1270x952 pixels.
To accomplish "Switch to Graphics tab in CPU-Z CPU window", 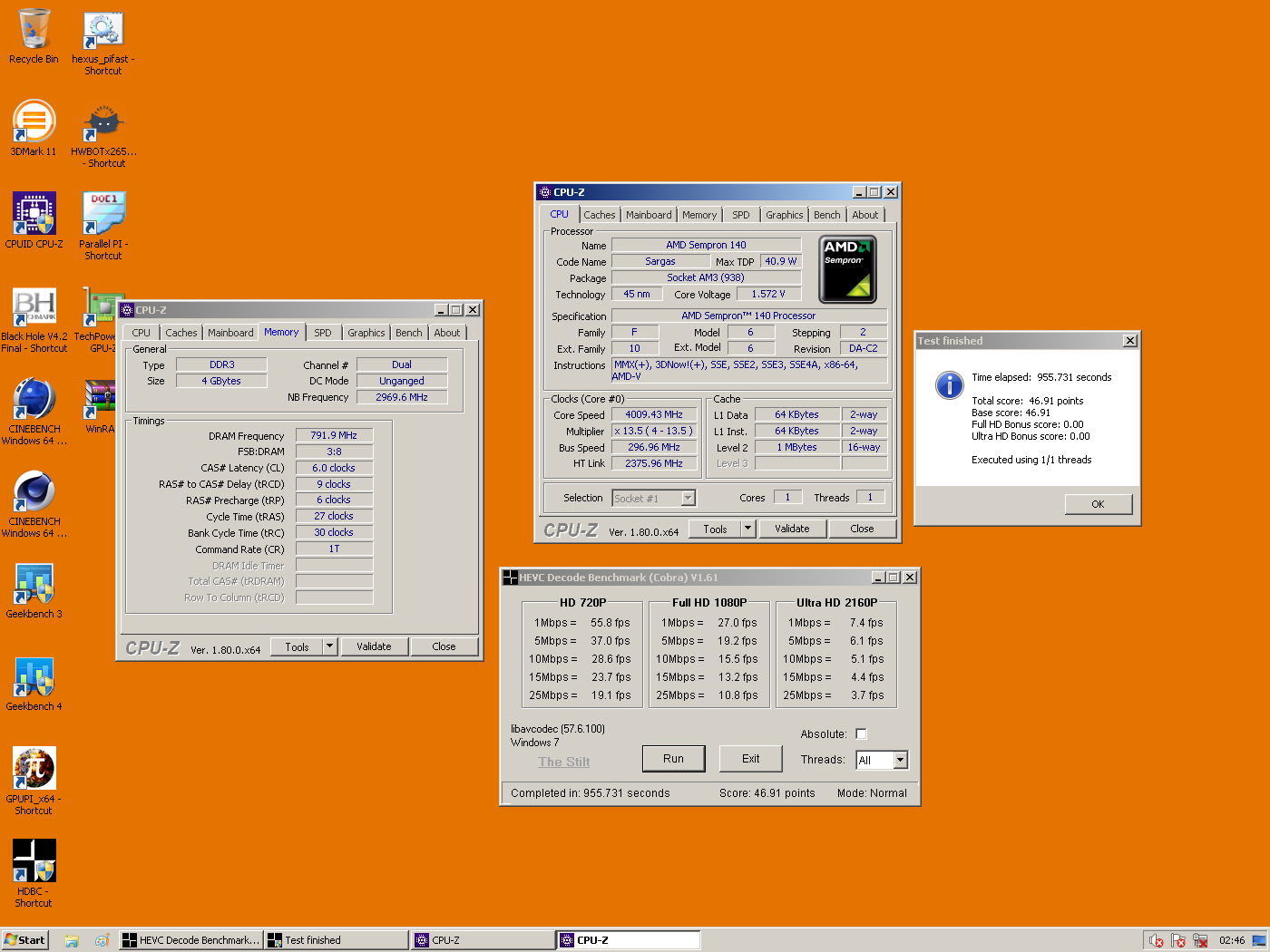I will point(784,215).
